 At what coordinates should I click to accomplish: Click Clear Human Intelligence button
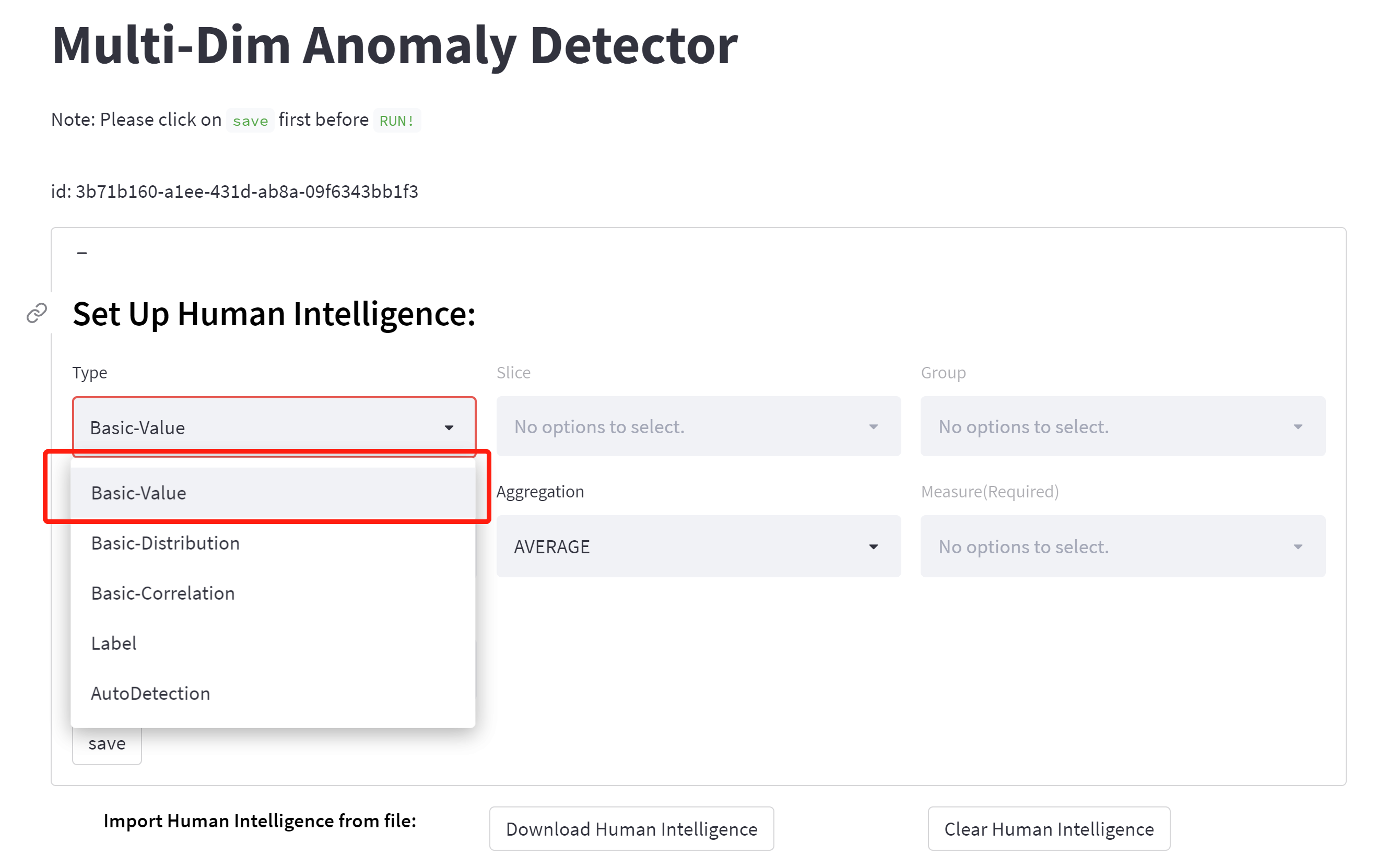(x=1049, y=829)
